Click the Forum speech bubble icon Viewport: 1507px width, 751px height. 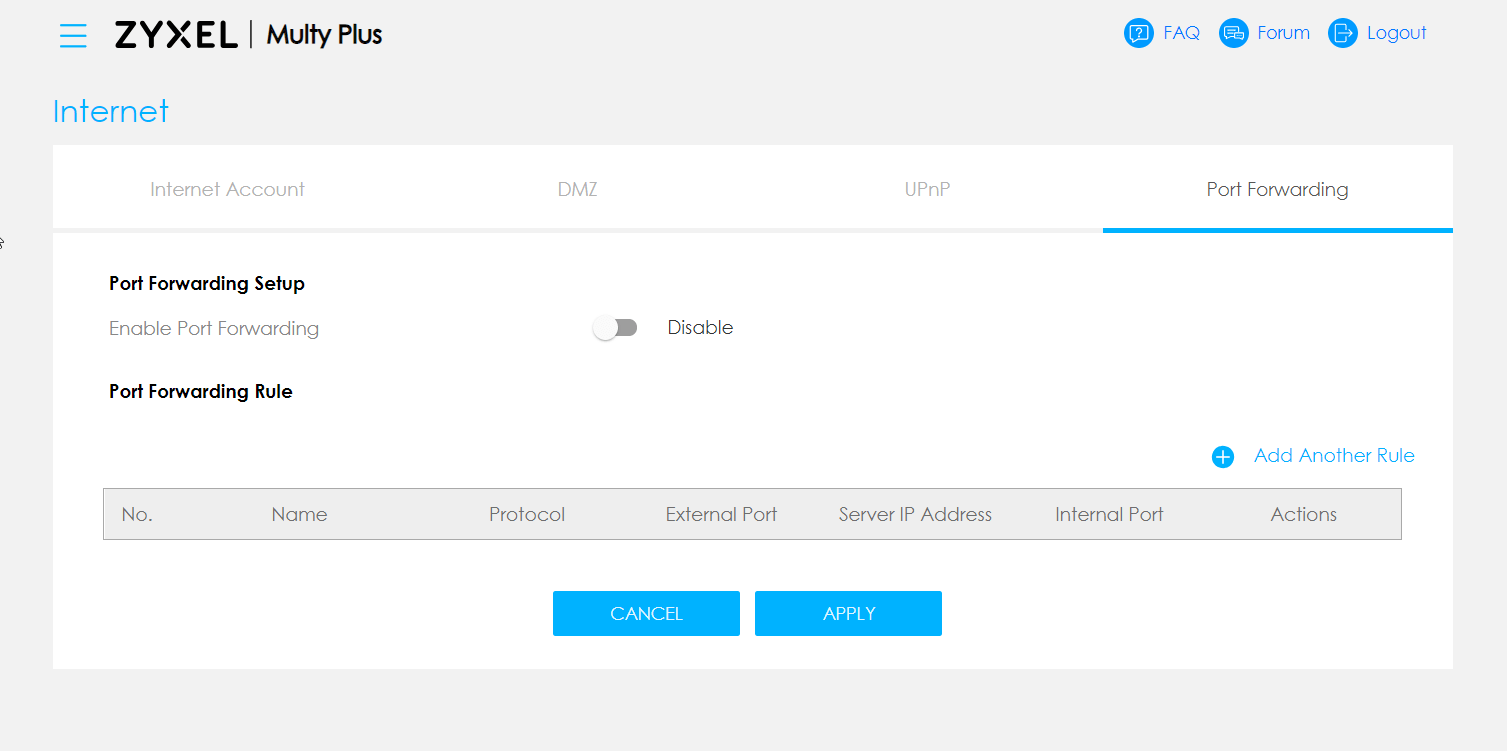point(1233,33)
